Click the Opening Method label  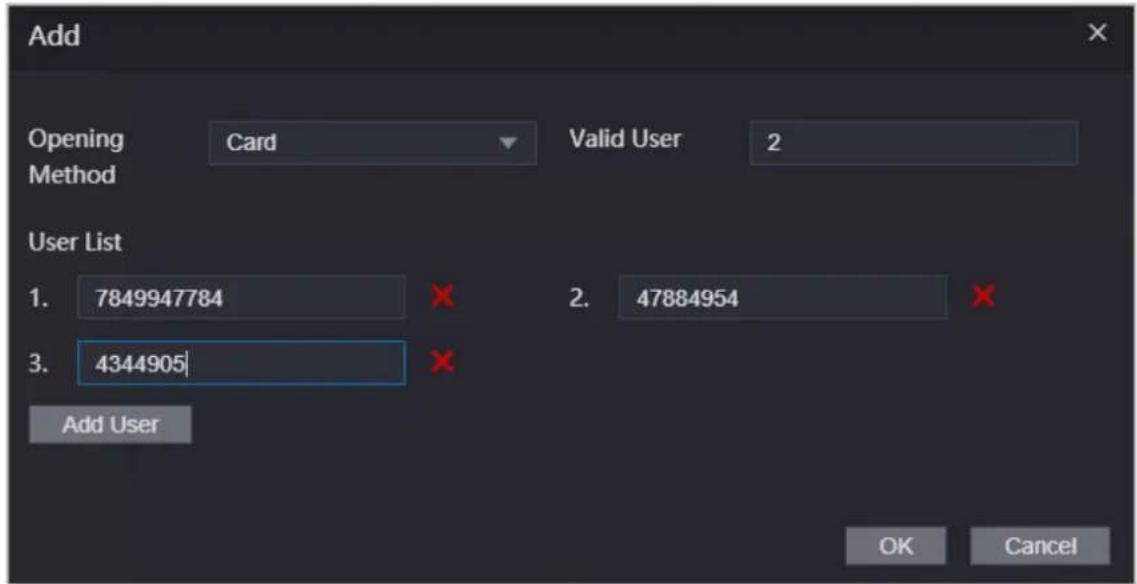[x=75, y=157]
